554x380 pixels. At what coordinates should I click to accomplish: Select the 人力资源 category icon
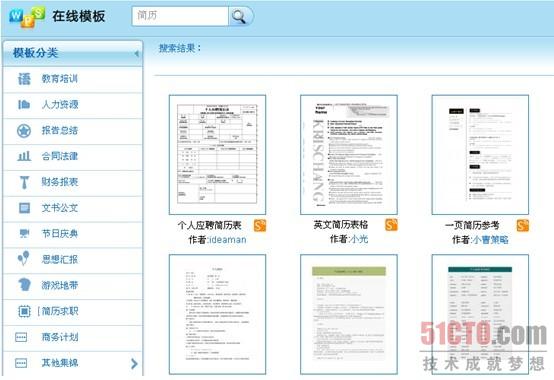pyautogui.click(x=24, y=105)
